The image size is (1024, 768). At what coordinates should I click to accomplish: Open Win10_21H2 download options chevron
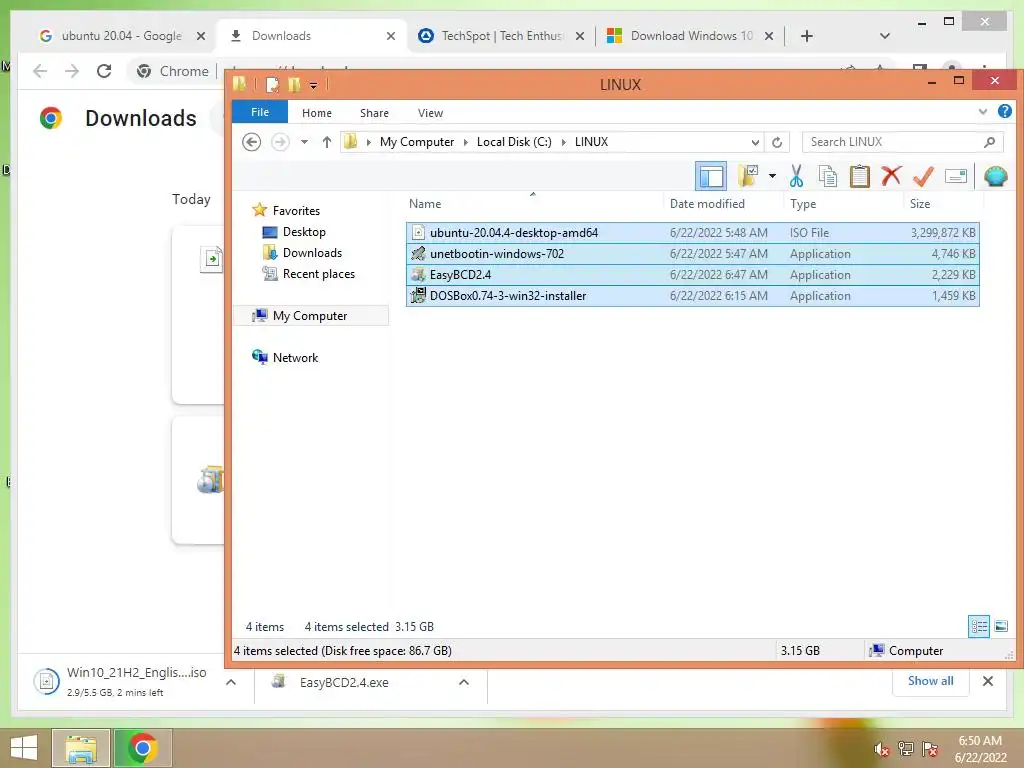tap(231, 682)
